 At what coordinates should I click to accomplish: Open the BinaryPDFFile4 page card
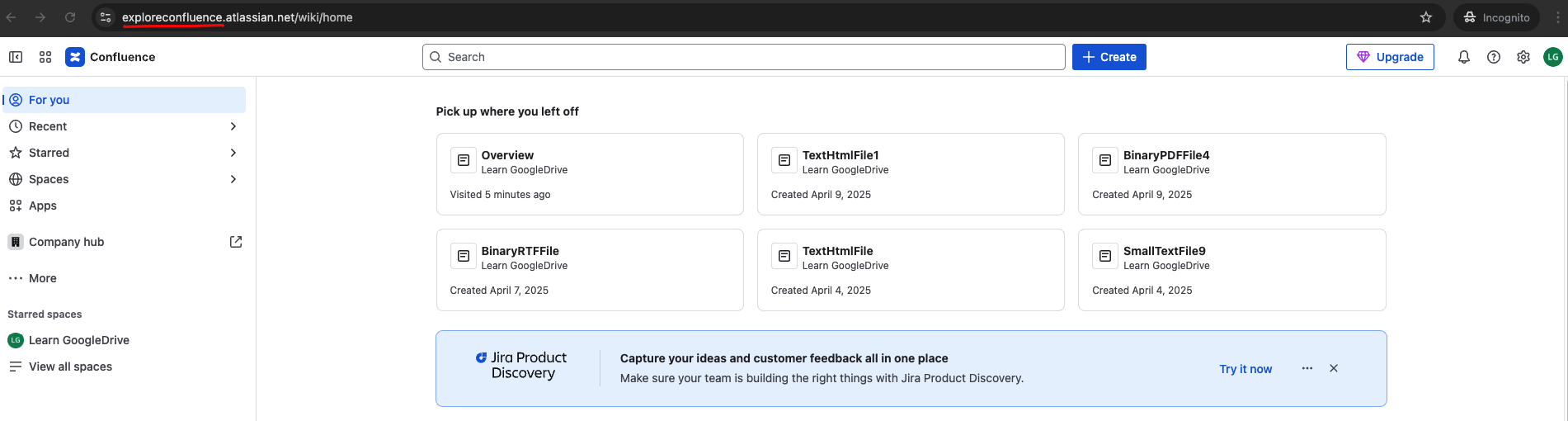[x=1231, y=174]
